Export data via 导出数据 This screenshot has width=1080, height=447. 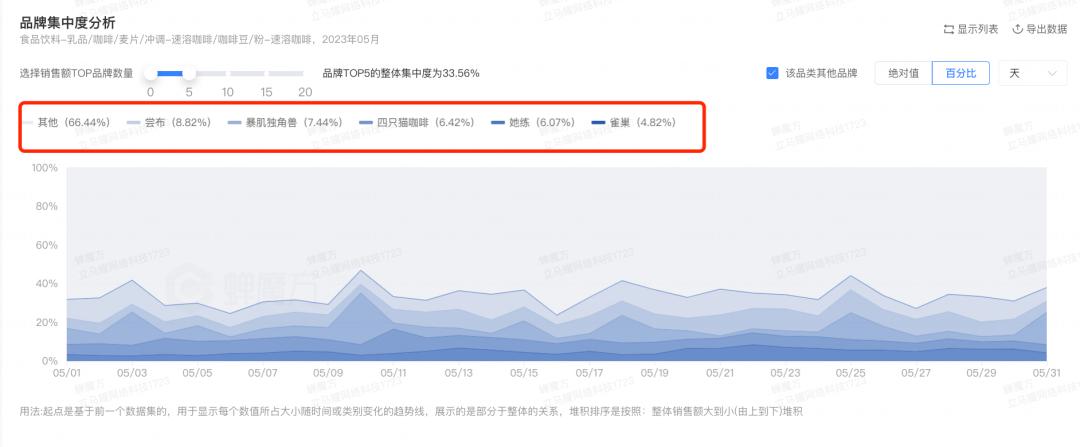(x=1040, y=30)
